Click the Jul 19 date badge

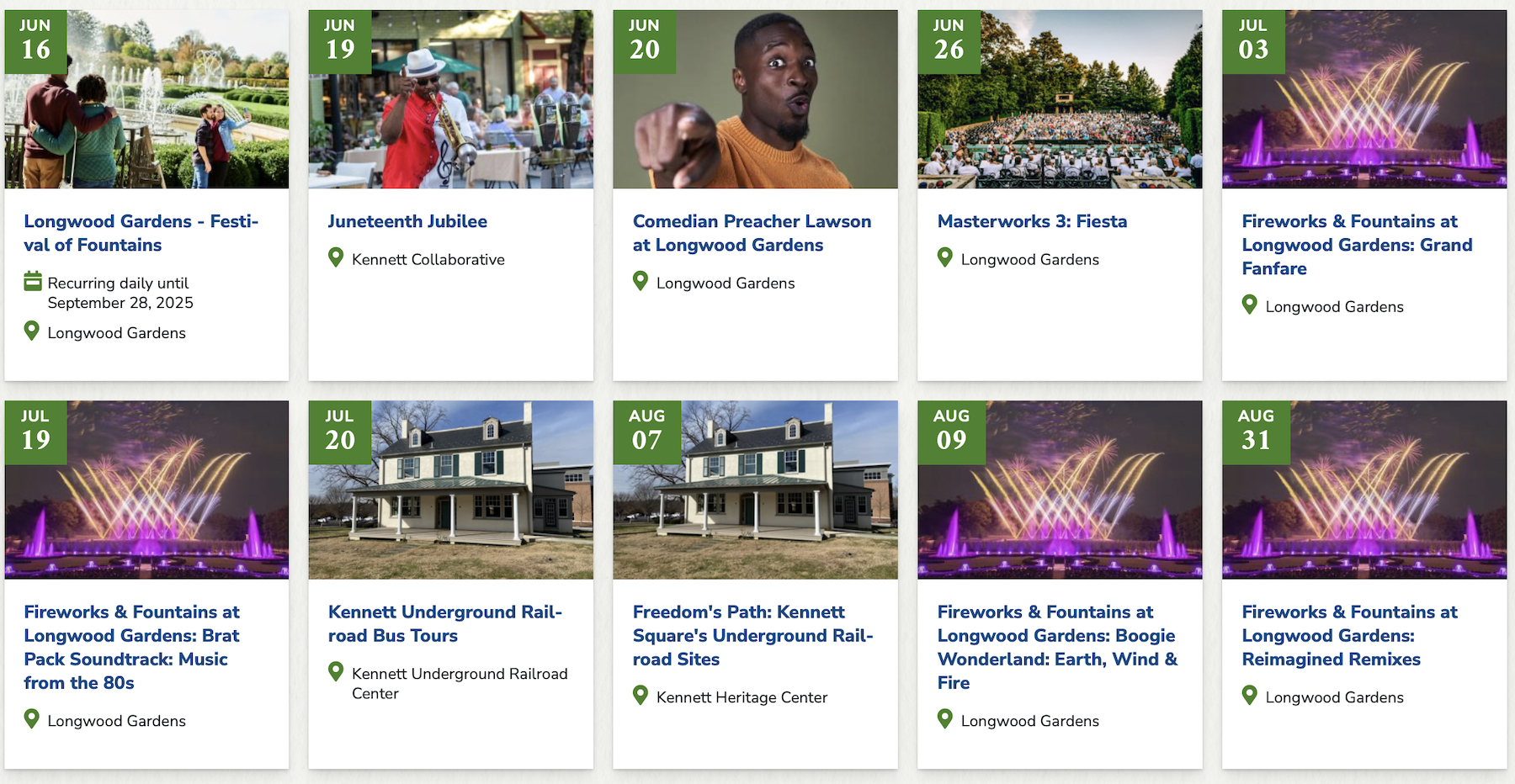coord(35,432)
